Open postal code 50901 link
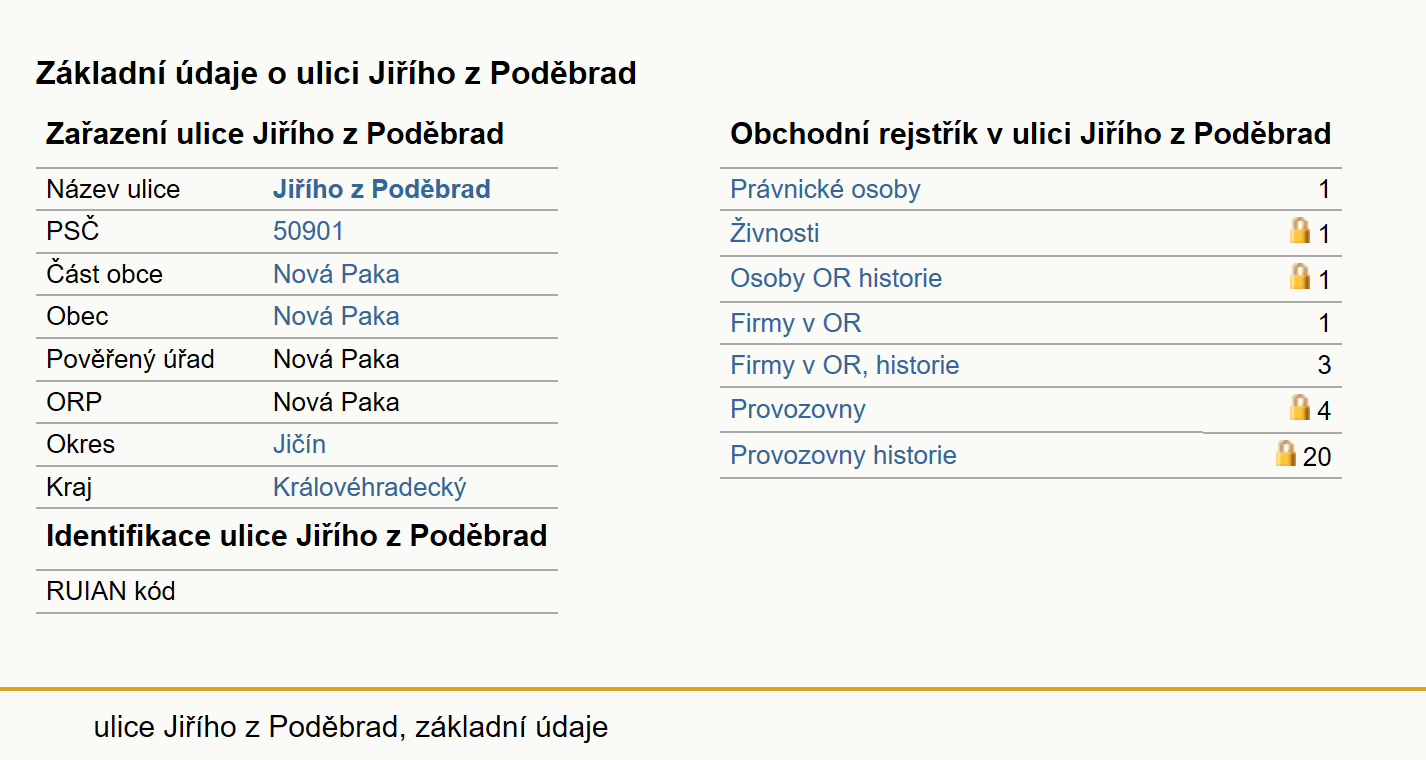Image resolution: width=1426 pixels, height=760 pixels. pyautogui.click(x=308, y=232)
